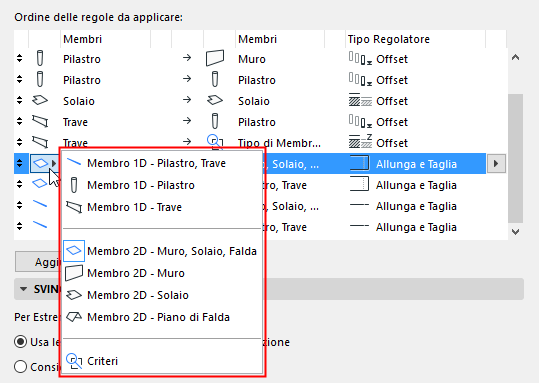Click the first Membri column header

105,39
